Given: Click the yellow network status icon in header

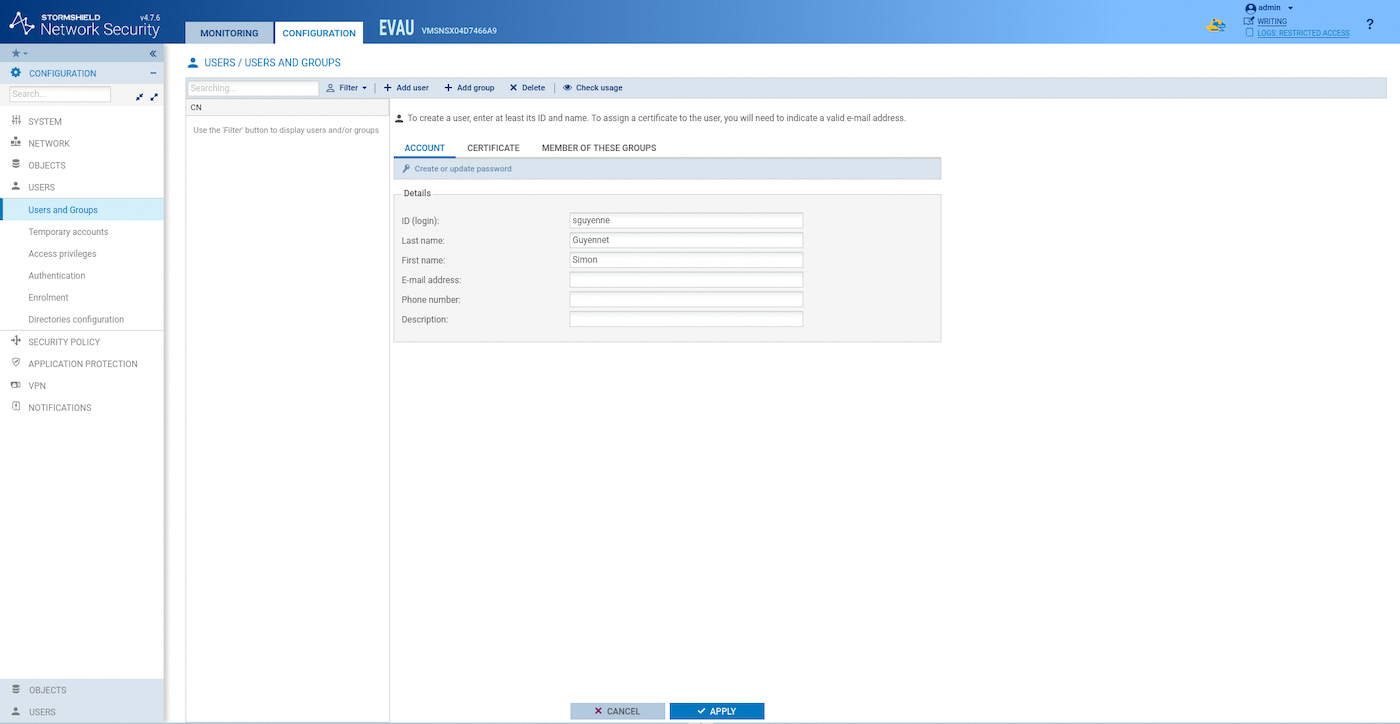Looking at the screenshot, I should point(1216,25).
